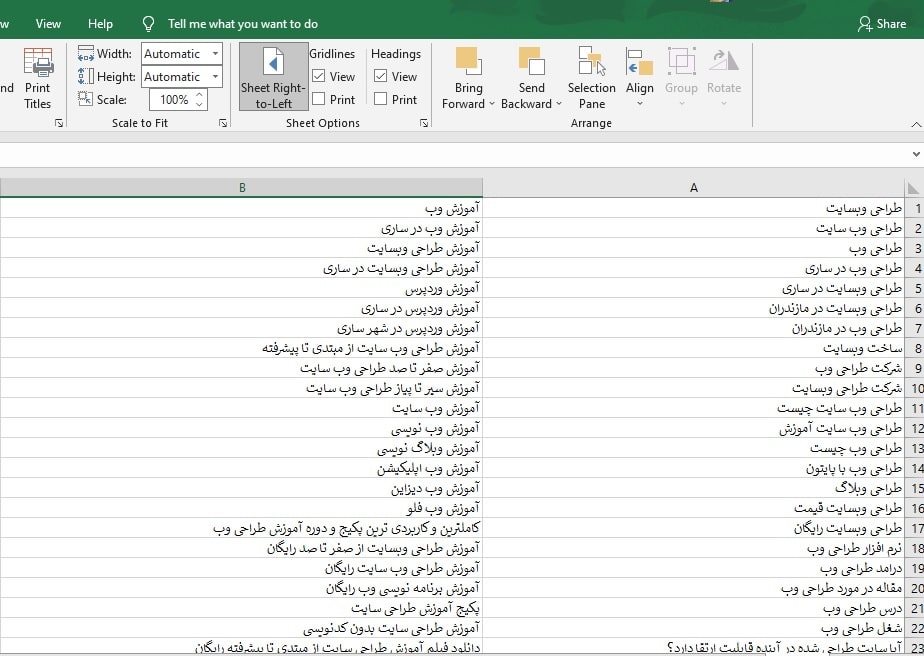924x656 pixels.
Task: Click cell B7 'آموزش وردپرس در شهر ساری'
Action: click(242, 329)
